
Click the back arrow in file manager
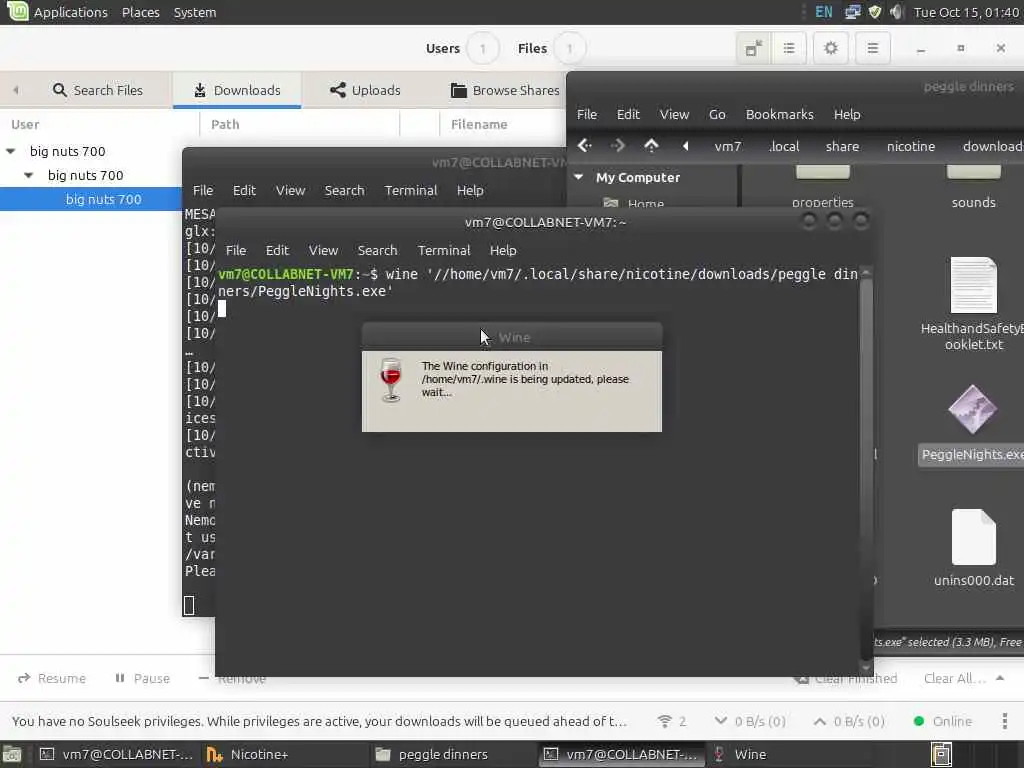point(584,146)
